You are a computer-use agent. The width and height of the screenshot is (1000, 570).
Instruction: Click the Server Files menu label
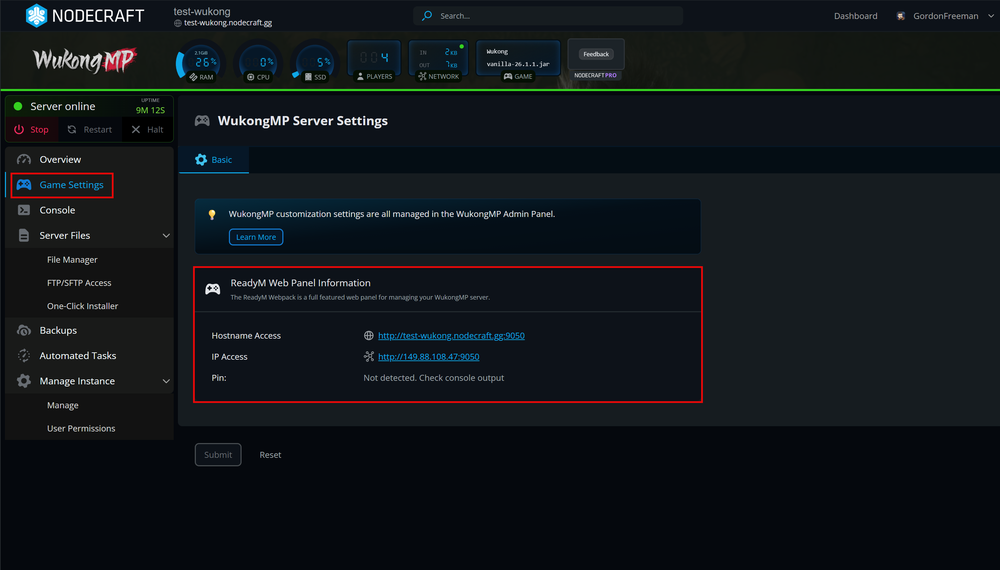64,235
